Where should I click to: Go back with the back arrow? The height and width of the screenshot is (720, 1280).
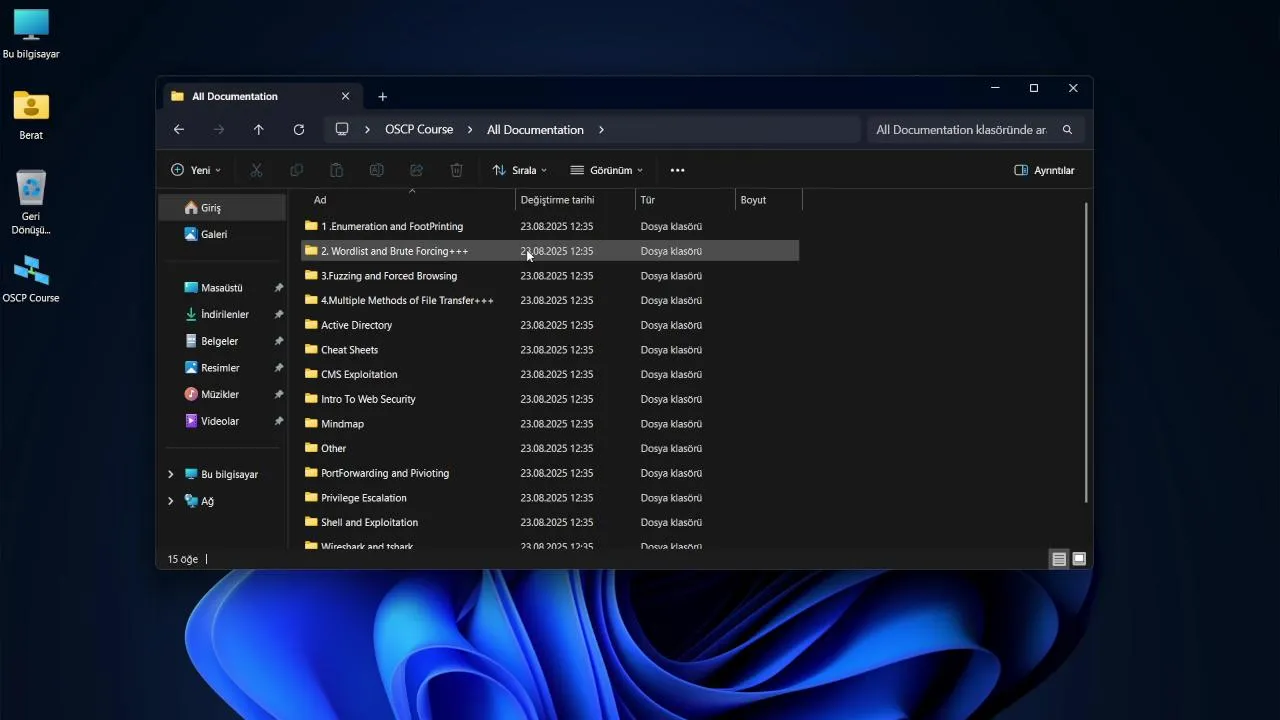click(179, 130)
